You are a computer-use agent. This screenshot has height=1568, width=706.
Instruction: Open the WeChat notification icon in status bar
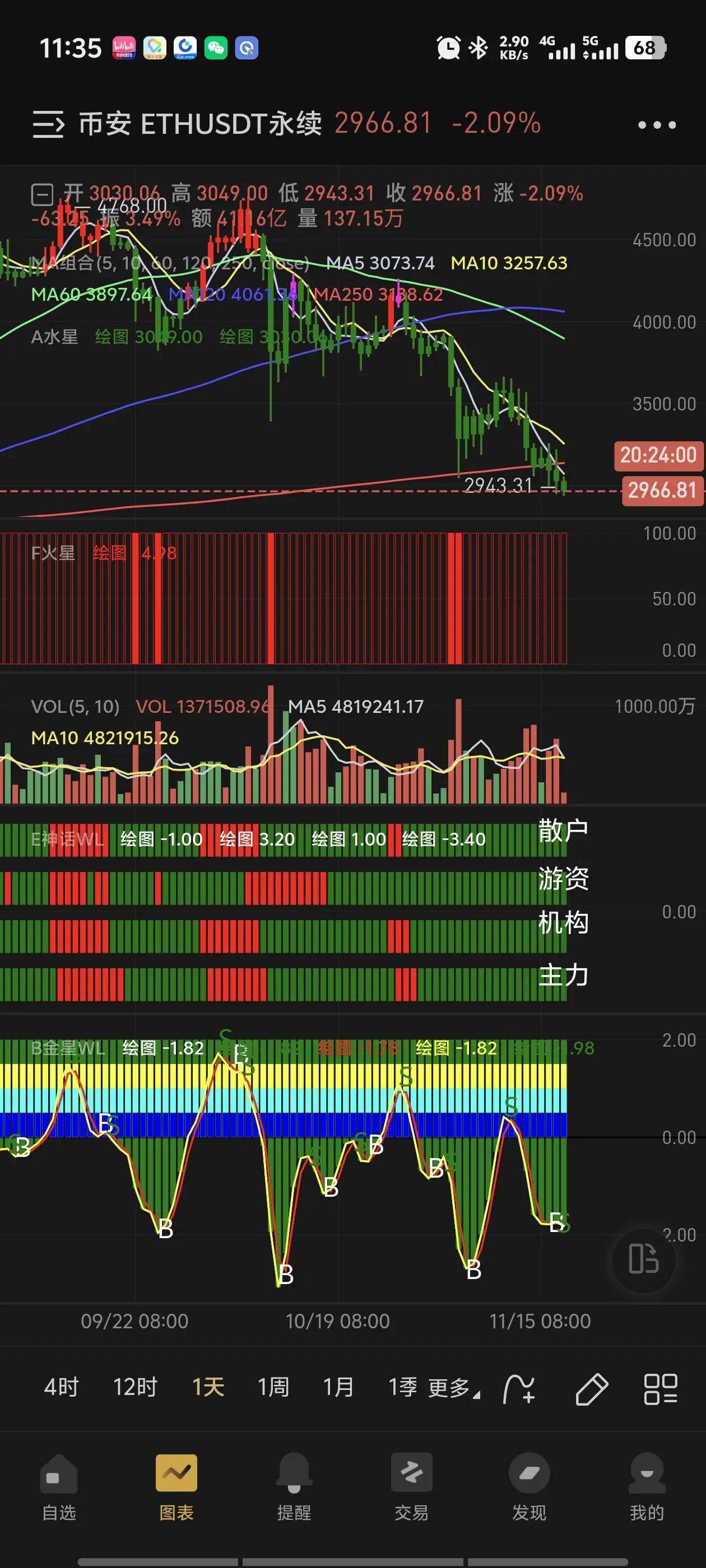pyautogui.click(x=216, y=48)
